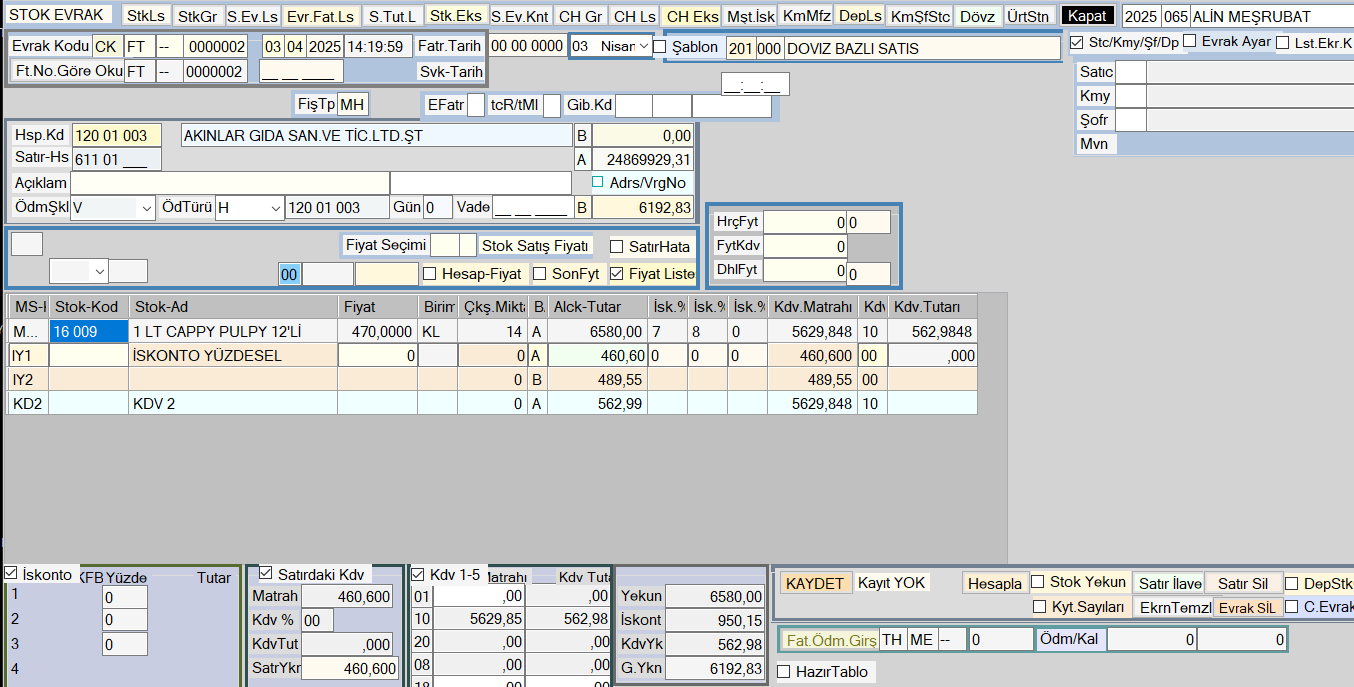Select S.Ev.Ls in the top bar

click(252, 16)
